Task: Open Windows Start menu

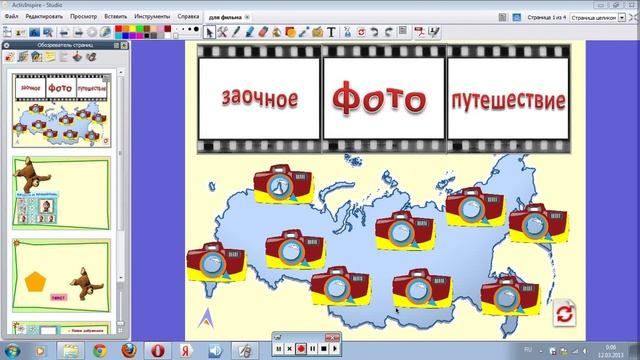Action: (12, 351)
